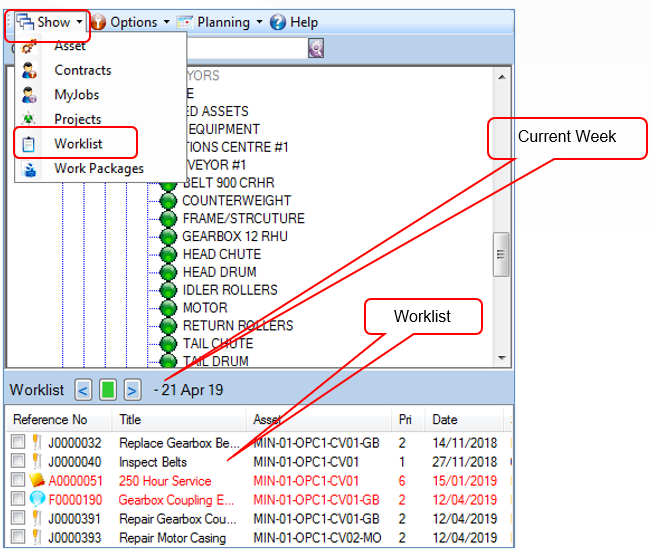Click the green status ball beside GEARBOX 12 RHU

click(168, 236)
